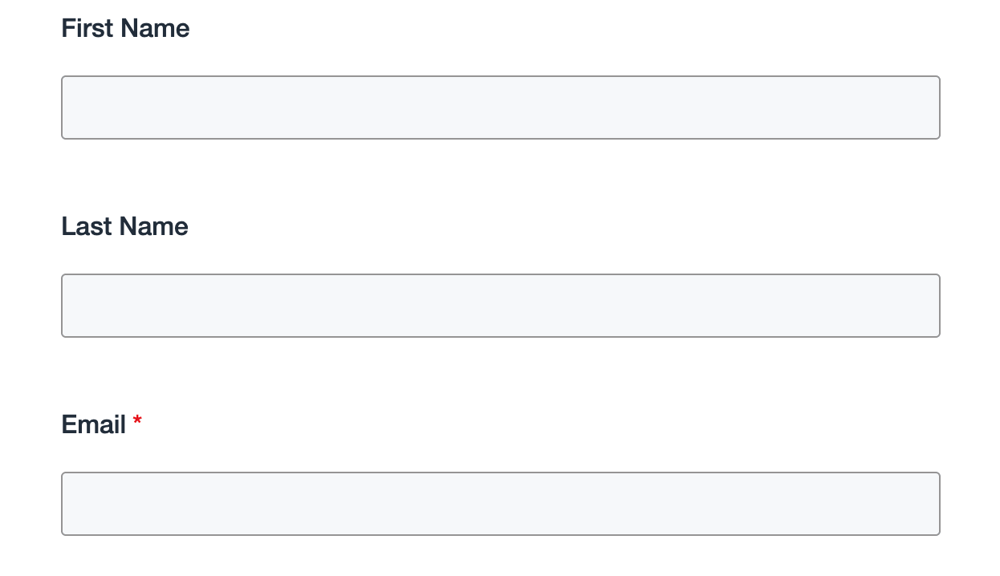Click the red required asterisk beside Email
This screenshot has height=576, width=1000.
[x=137, y=422]
